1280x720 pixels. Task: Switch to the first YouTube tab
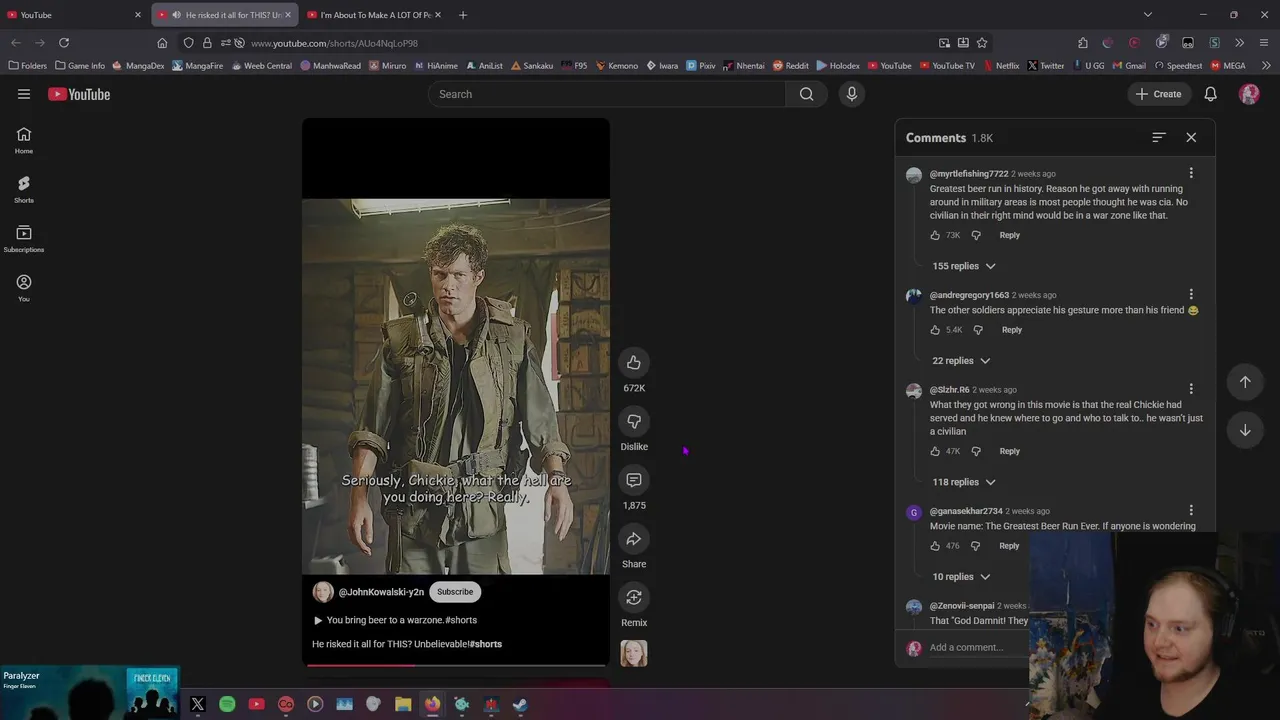pyautogui.click(x=75, y=15)
